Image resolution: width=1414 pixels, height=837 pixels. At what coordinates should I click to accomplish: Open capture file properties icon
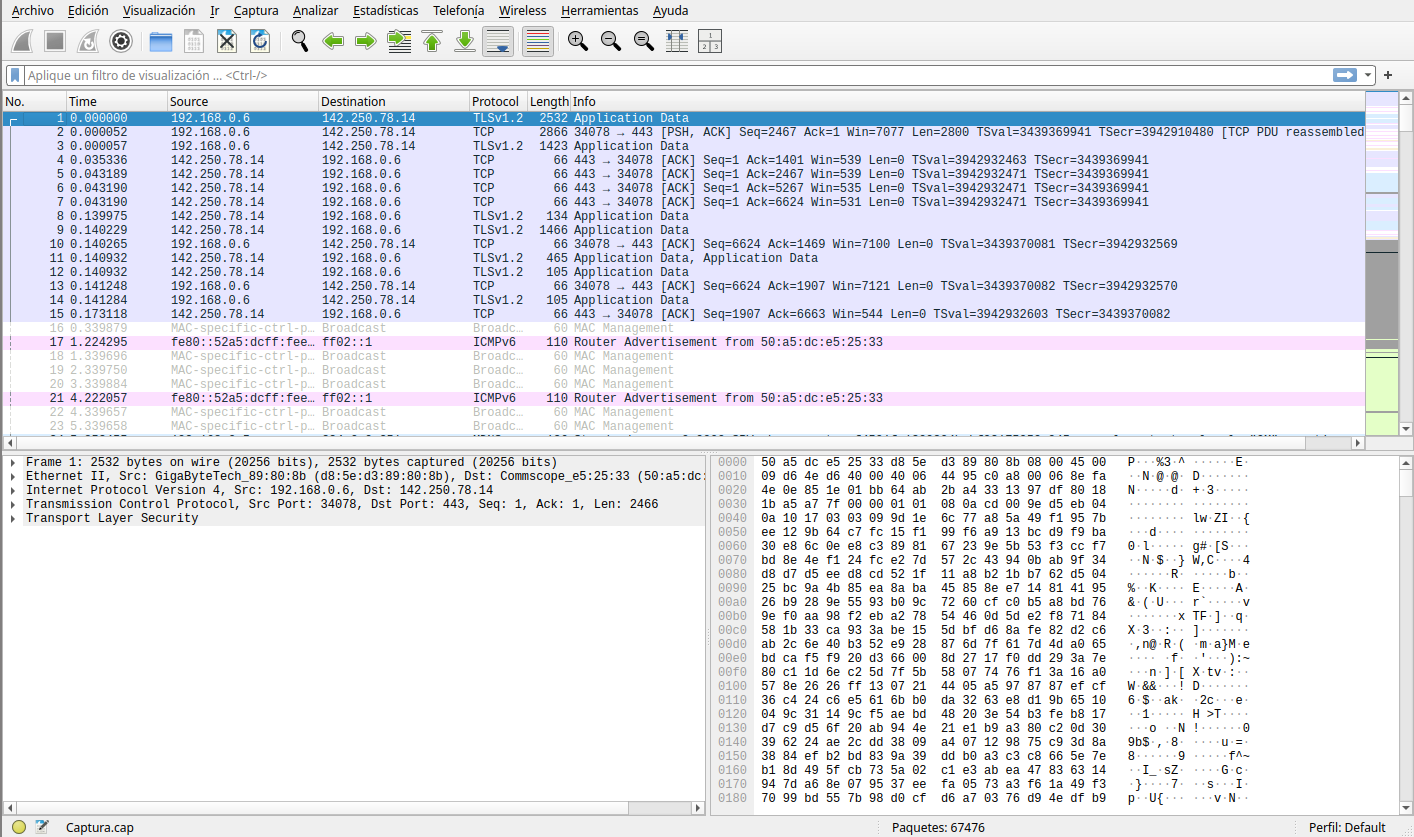(42, 827)
